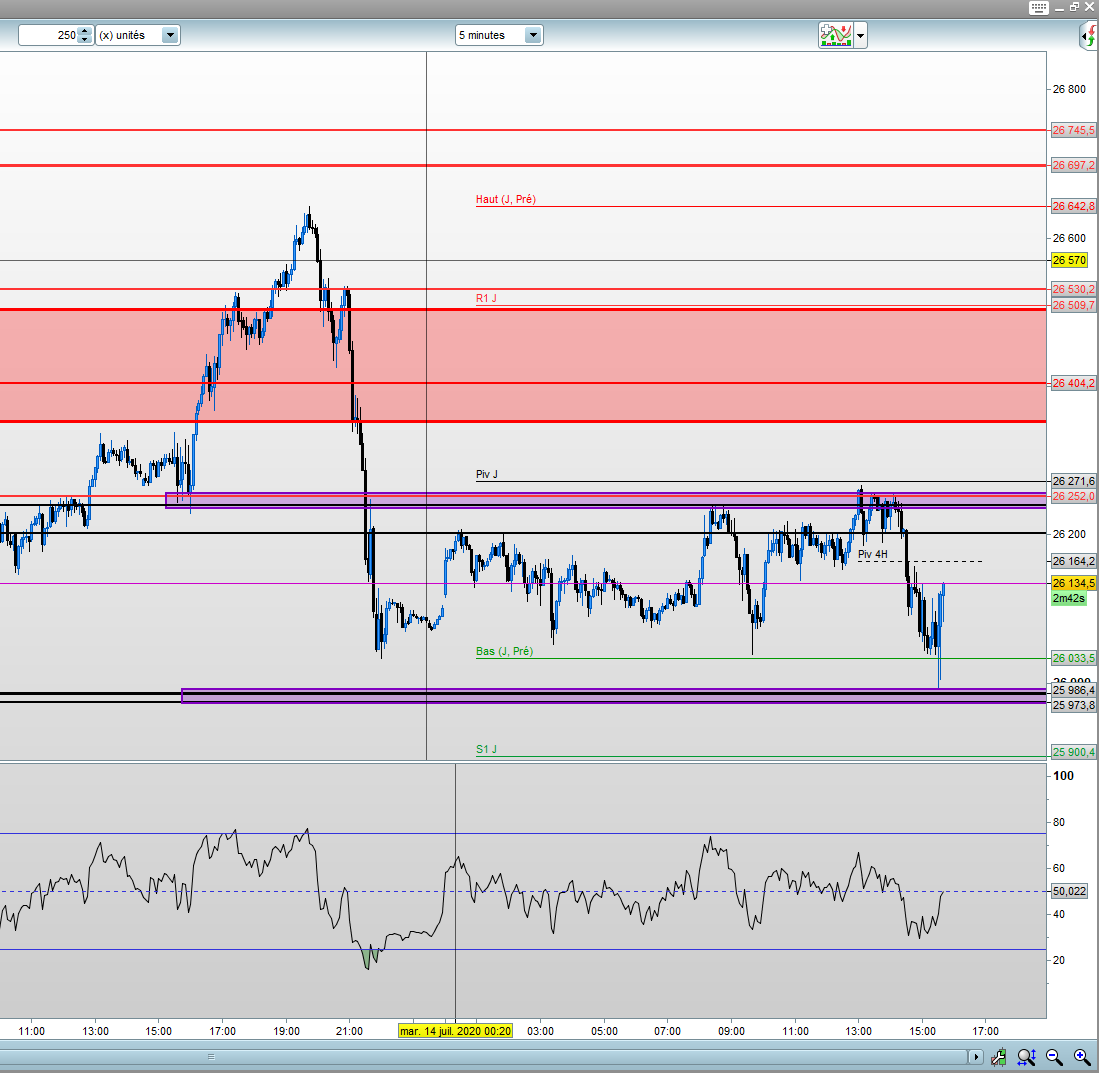Zoom out with the minus magnifier
The height and width of the screenshot is (1073, 1099).
(1054, 1056)
